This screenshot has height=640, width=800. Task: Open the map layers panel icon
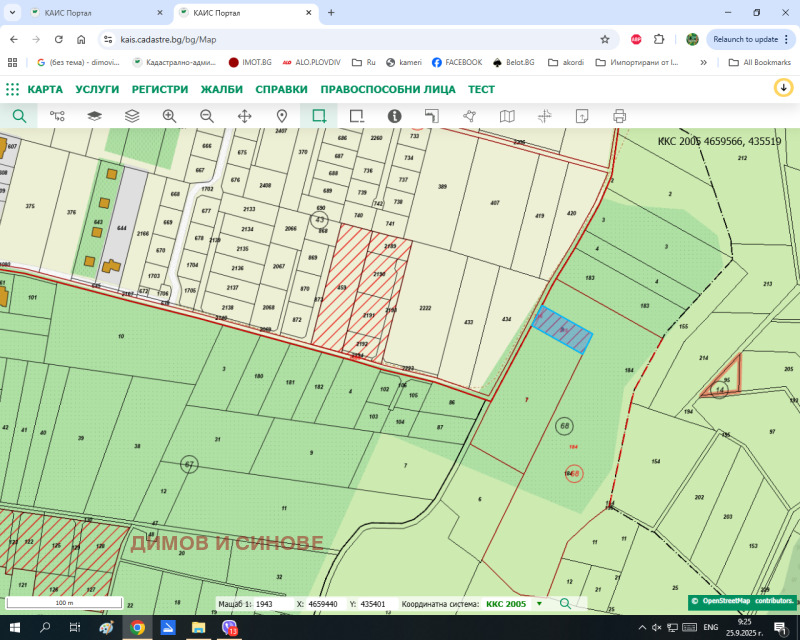(94, 116)
